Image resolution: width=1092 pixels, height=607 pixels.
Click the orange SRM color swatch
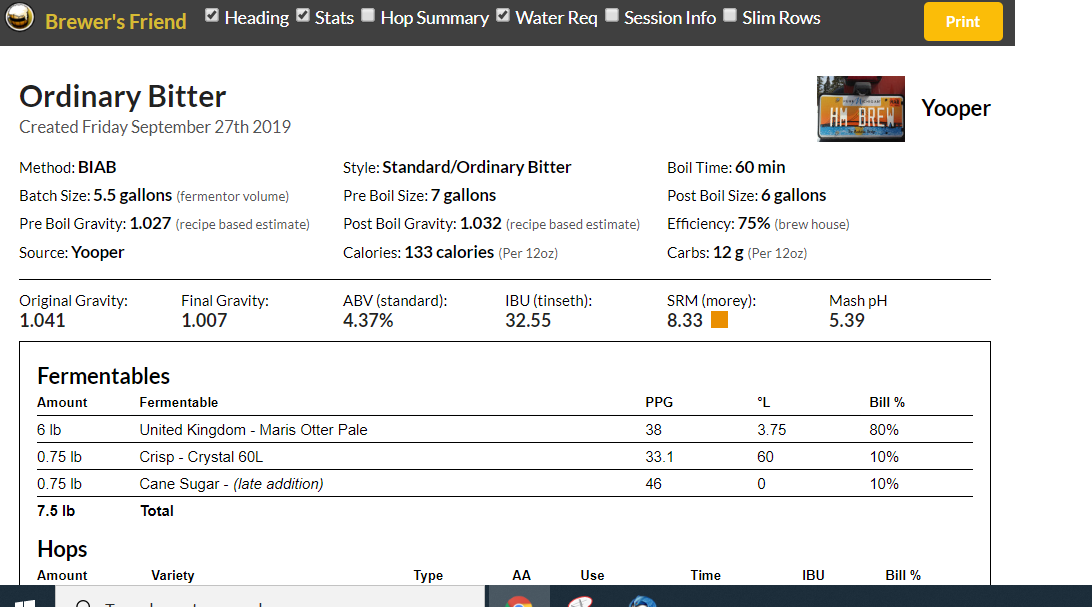point(719,320)
